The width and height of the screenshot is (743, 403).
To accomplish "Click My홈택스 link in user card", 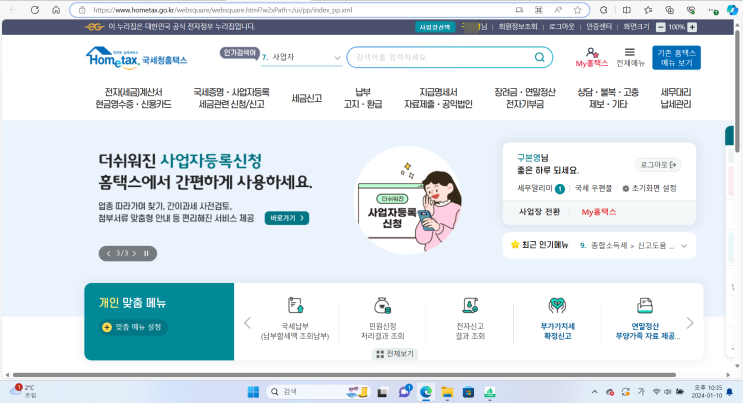I will (x=599, y=212).
